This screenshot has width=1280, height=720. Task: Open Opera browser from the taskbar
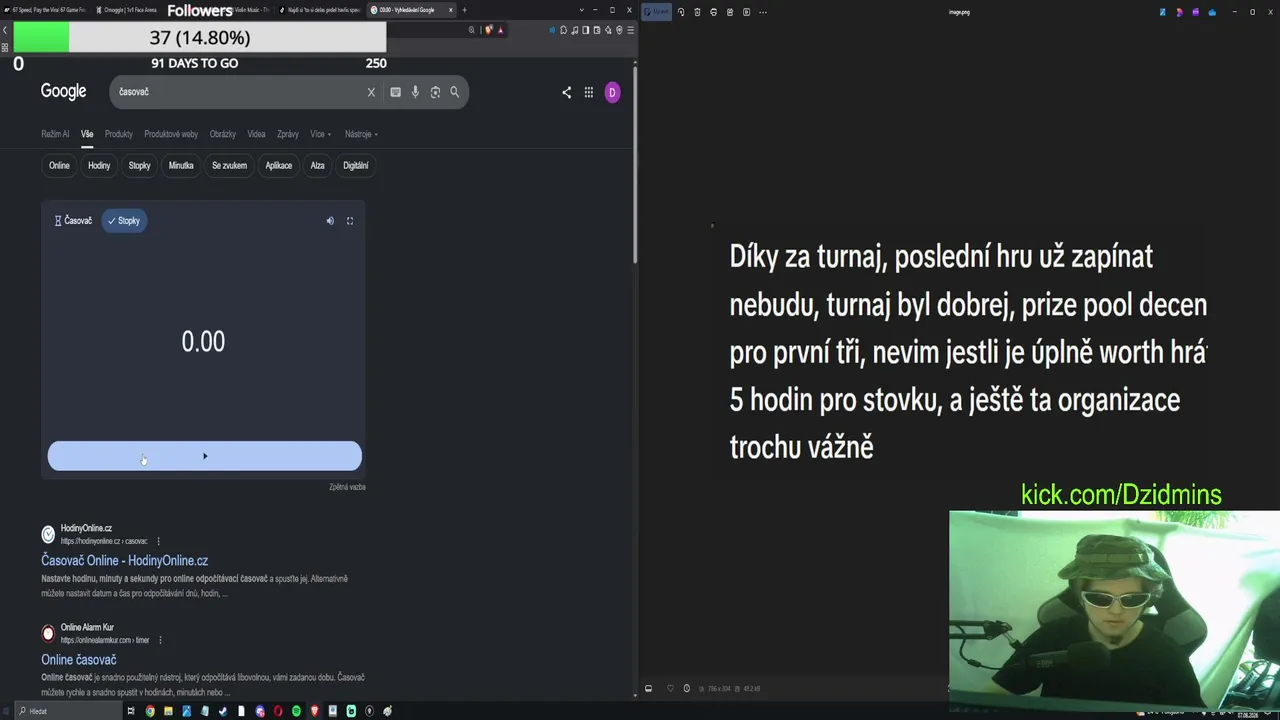point(278,711)
